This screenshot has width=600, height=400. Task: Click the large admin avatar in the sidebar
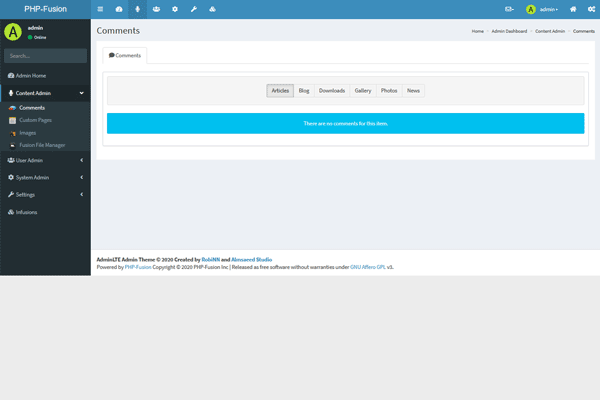point(13,32)
